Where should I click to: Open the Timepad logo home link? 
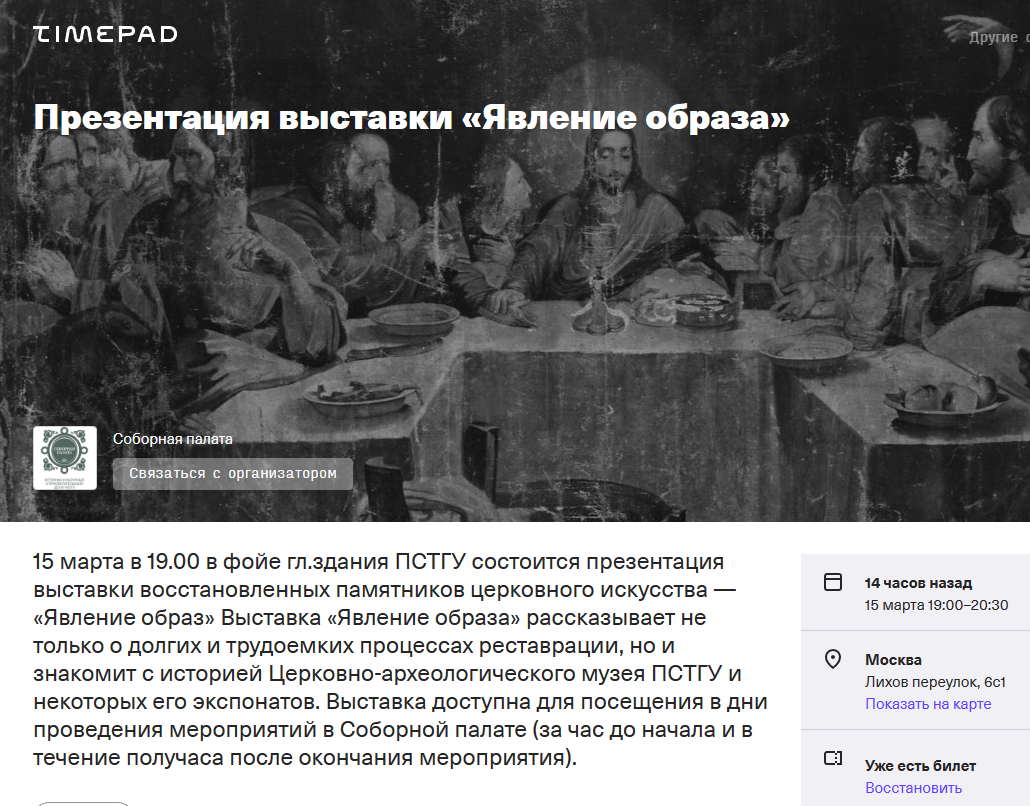click(105, 34)
